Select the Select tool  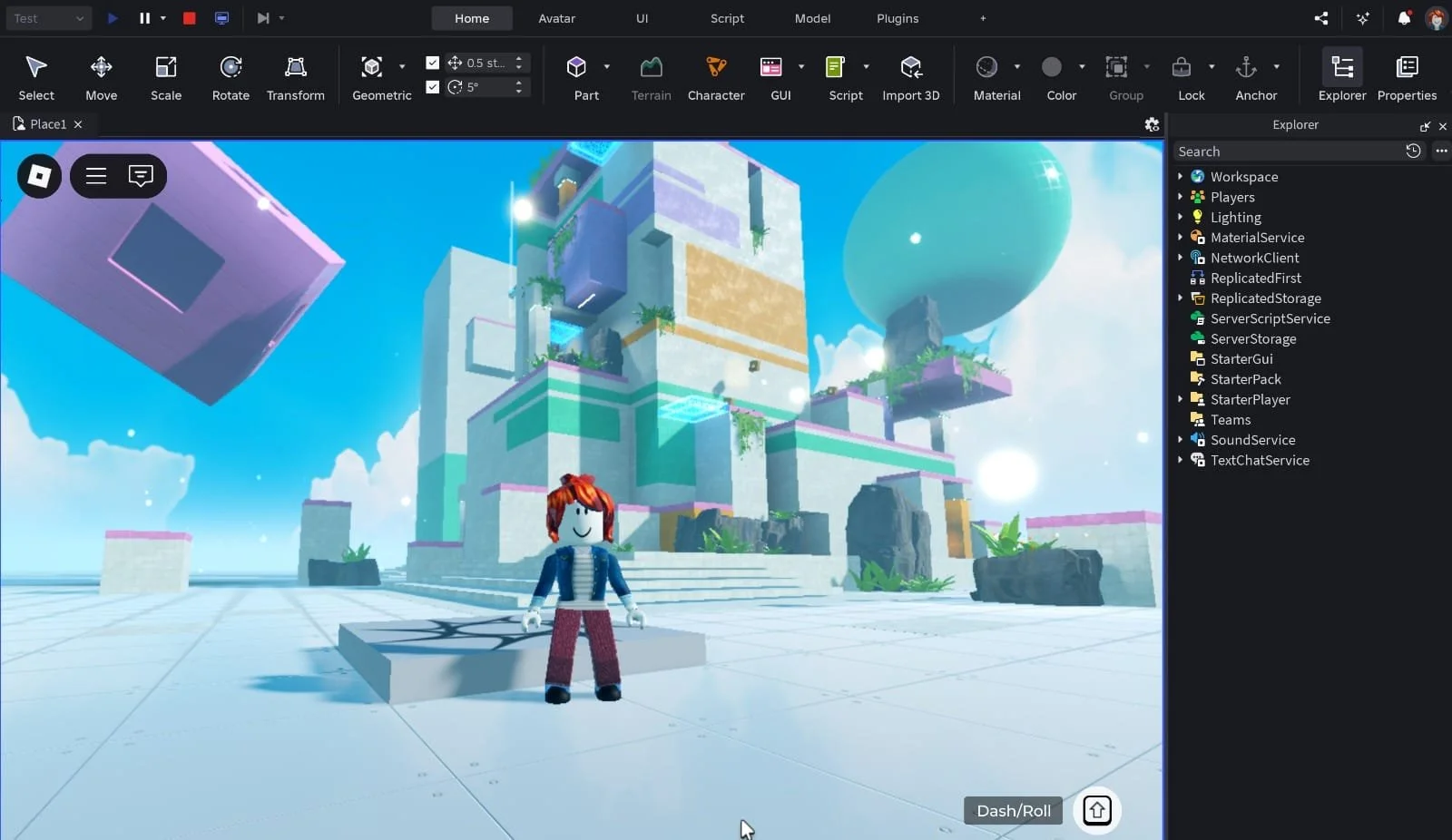click(x=36, y=78)
